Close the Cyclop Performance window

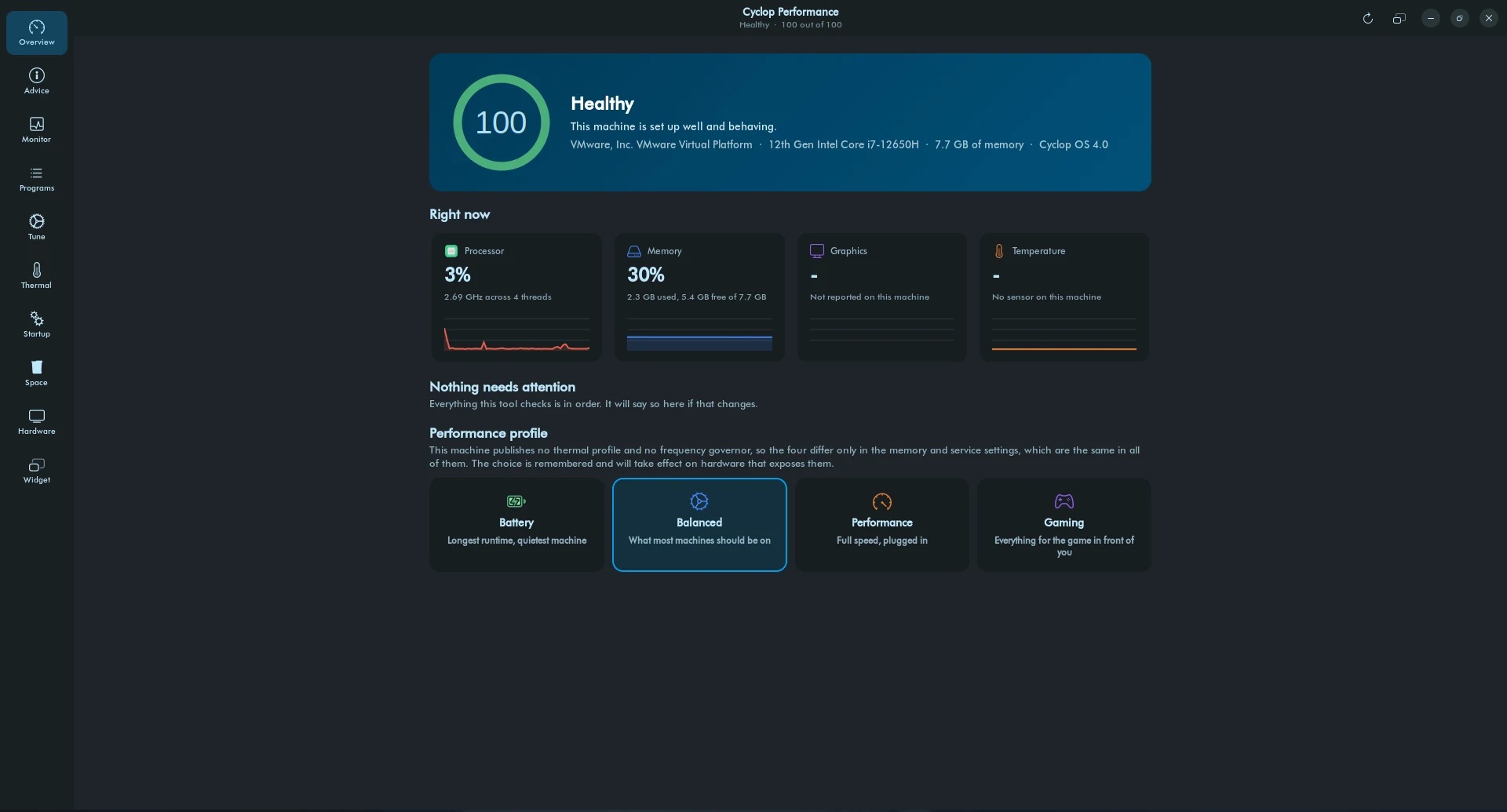coord(1489,18)
